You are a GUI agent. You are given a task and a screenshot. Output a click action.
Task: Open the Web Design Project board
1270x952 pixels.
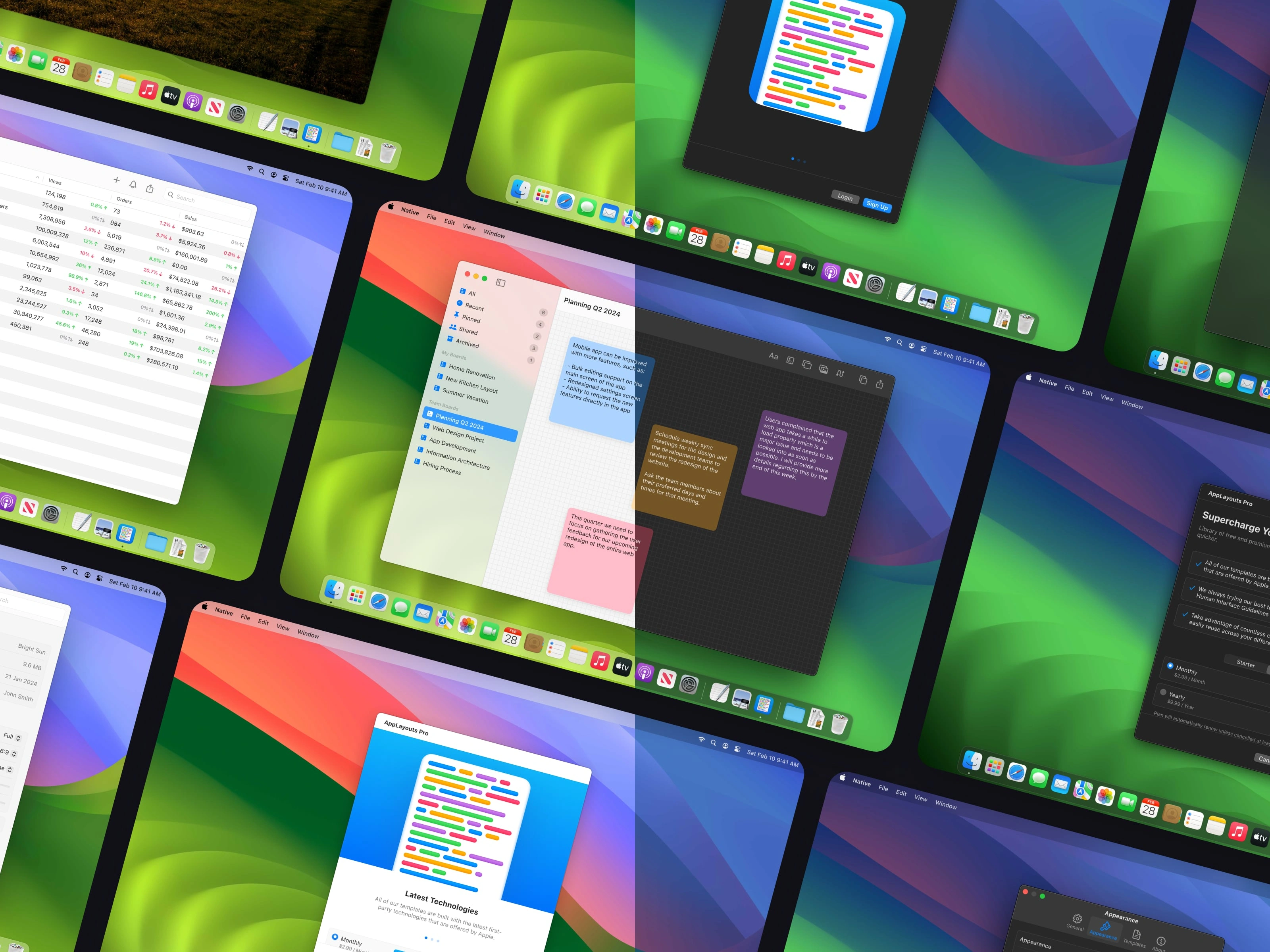(x=458, y=433)
